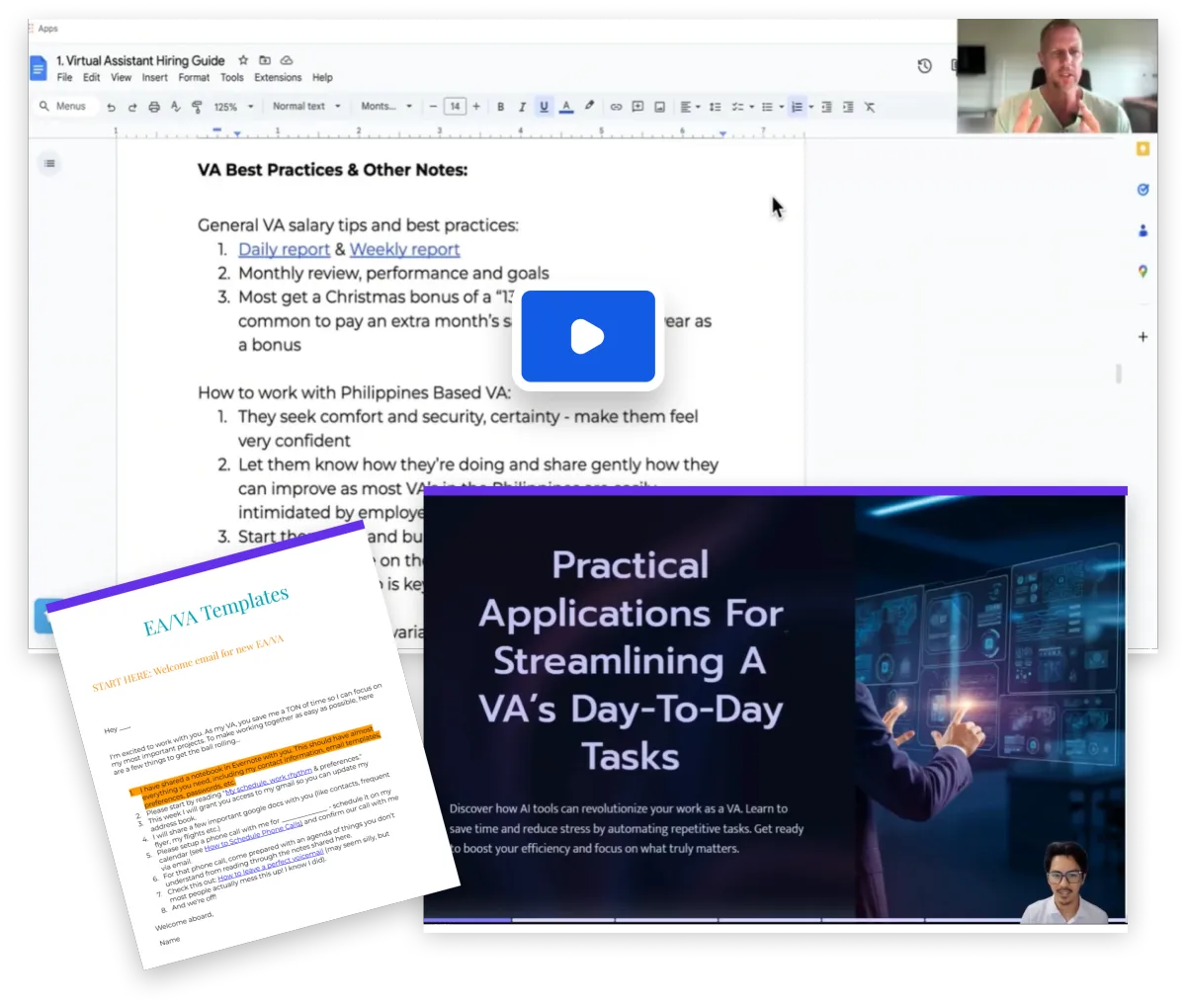Open the Extensions menu
The image size is (1186, 1008).
tap(278, 77)
